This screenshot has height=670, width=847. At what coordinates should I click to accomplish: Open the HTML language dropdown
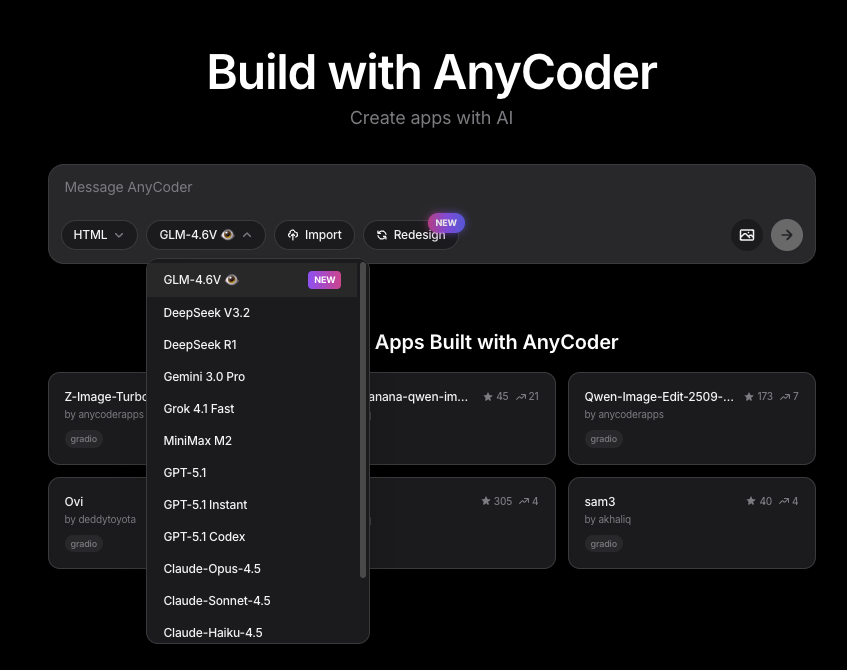tap(99, 235)
